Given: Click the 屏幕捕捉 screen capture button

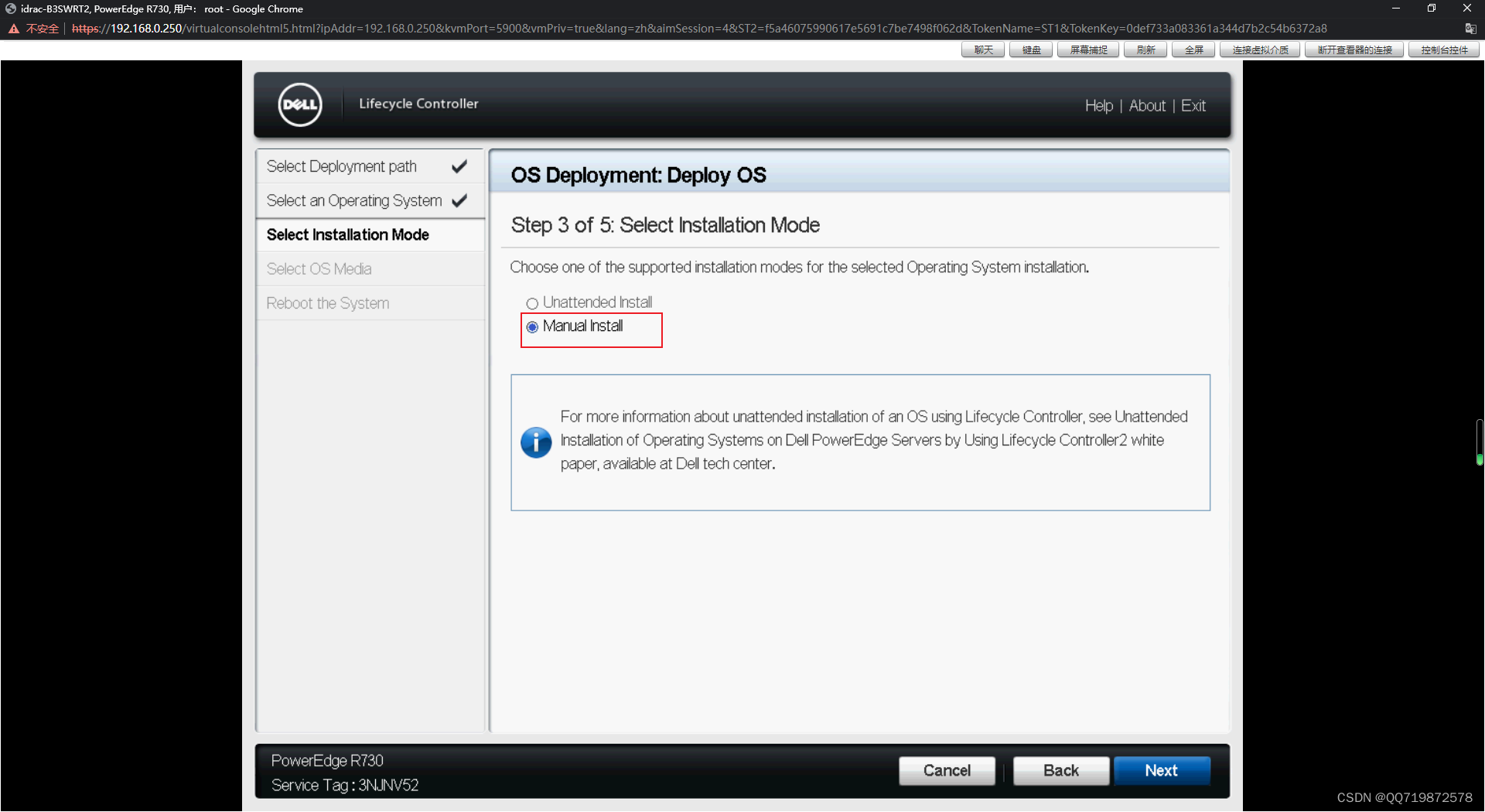Looking at the screenshot, I should pos(1088,49).
